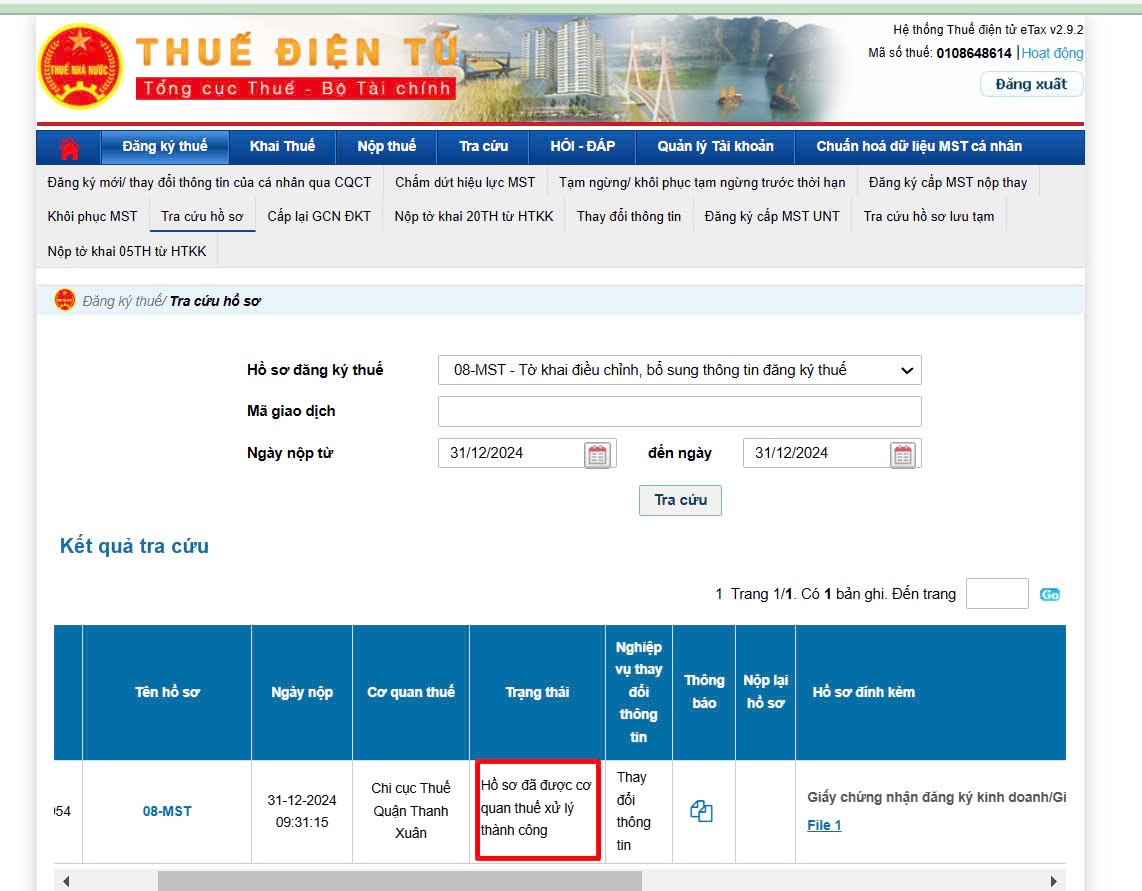Open the Nộp thuế menu

point(386,147)
